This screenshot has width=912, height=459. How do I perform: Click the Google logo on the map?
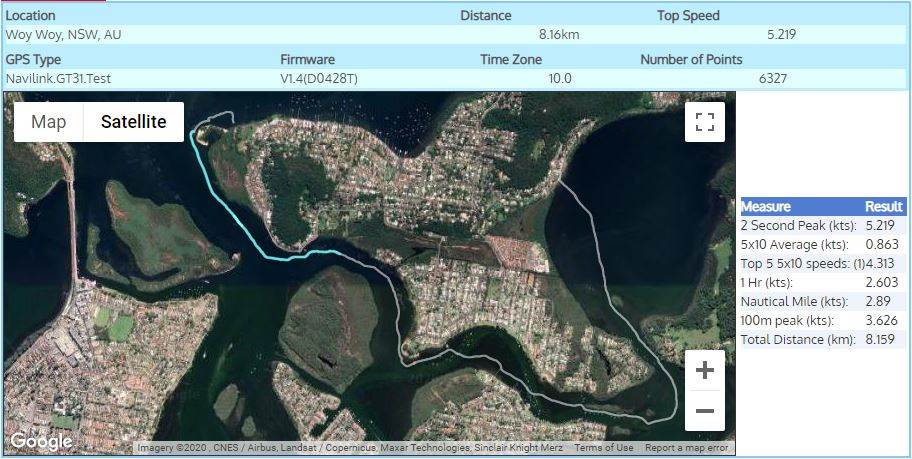(41, 441)
